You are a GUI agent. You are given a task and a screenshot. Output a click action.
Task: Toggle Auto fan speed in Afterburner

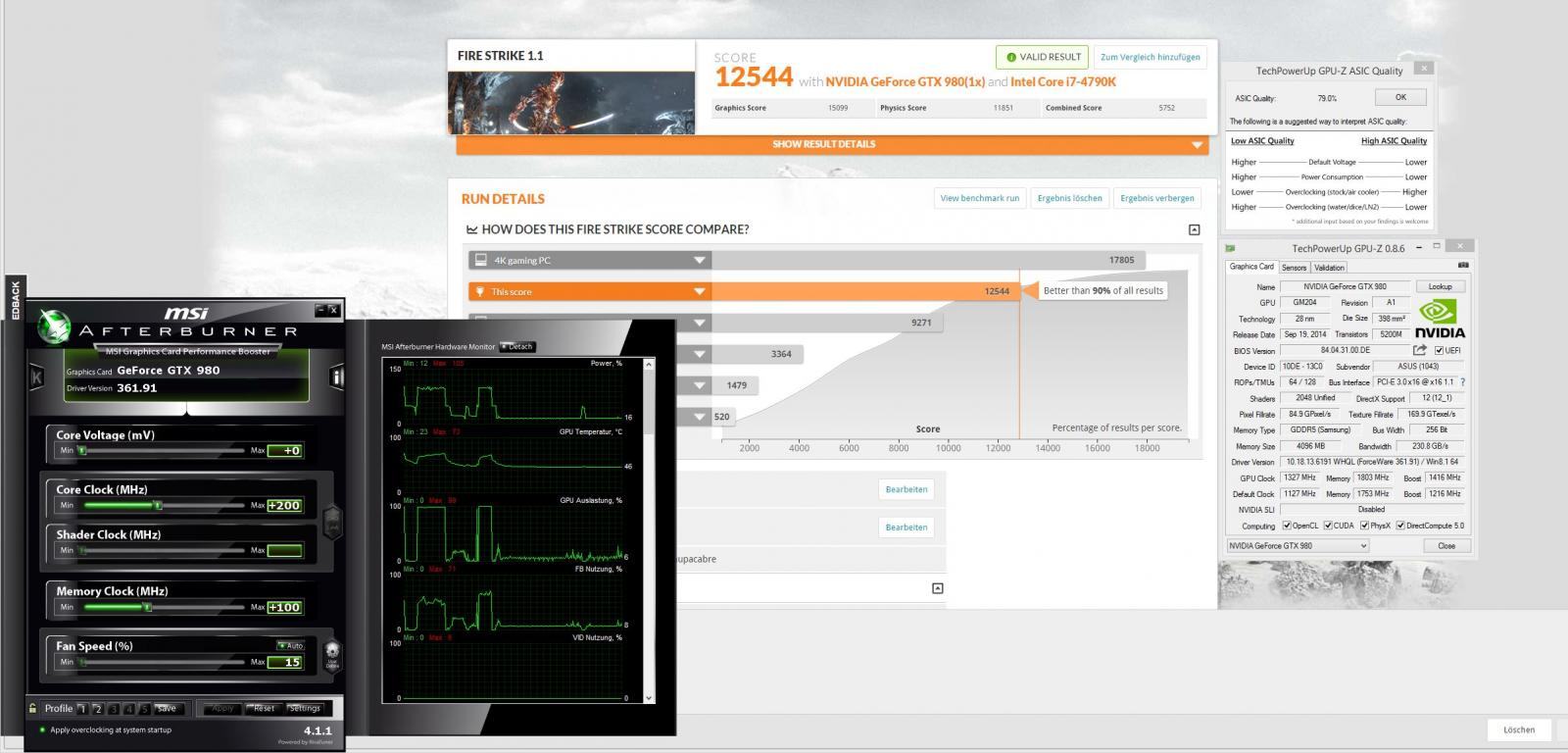pyautogui.click(x=291, y=645)
